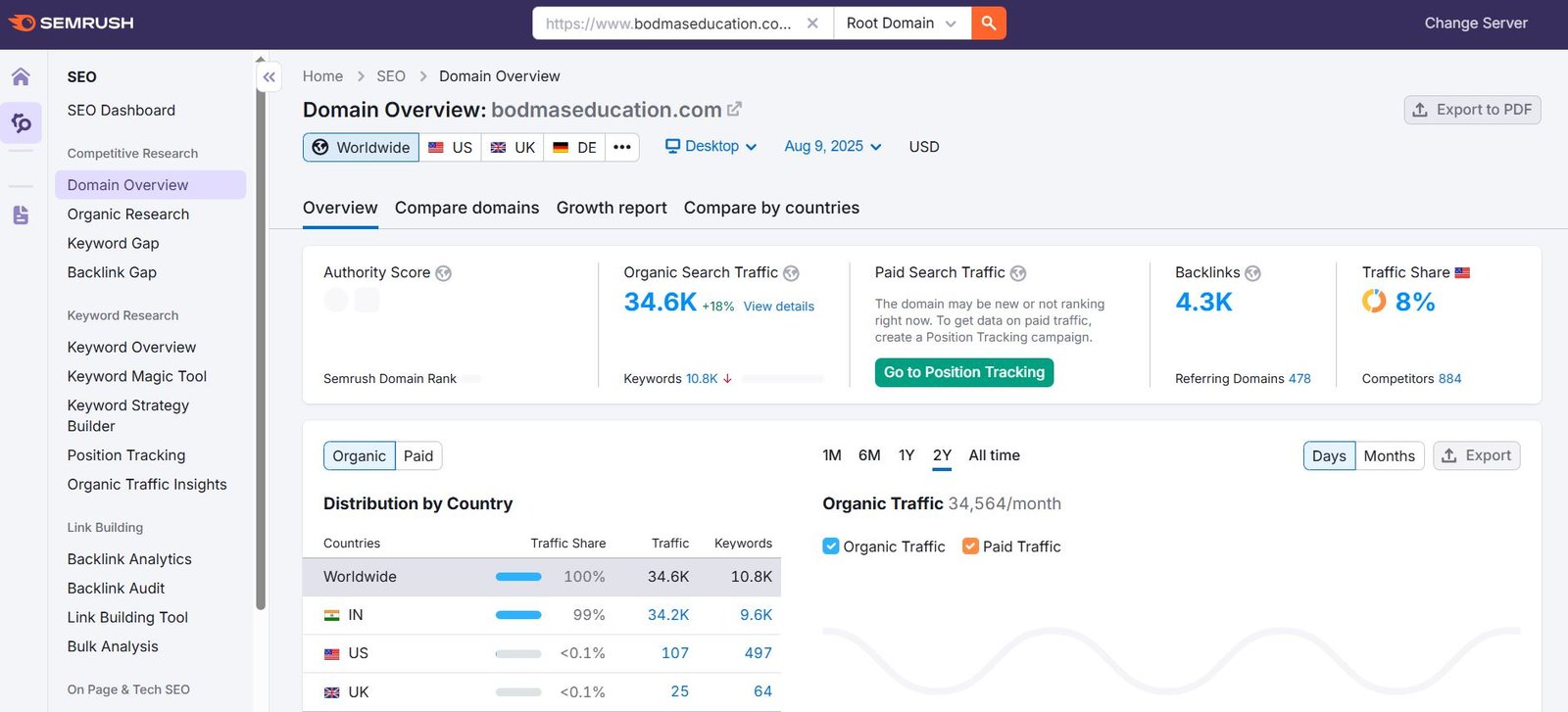Image resolution: width=1568 pixels, height=712 pixels.
Task: Toggle the Paid Traffic checkbox
Action: (x=970, y=546)
